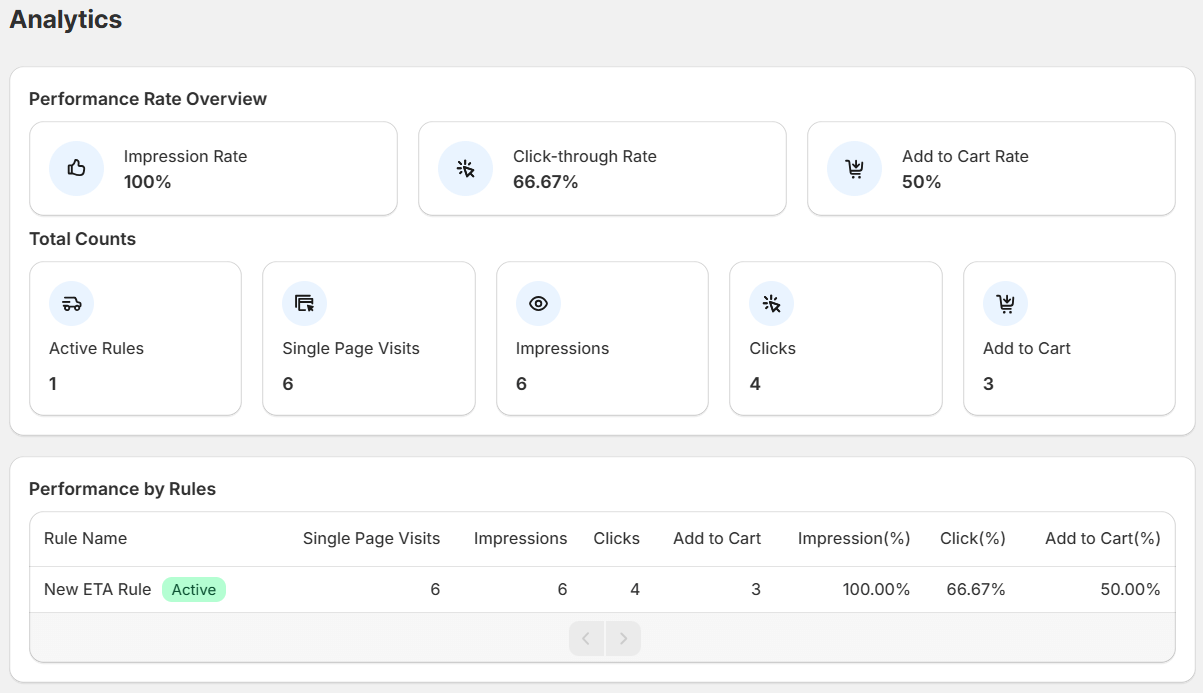Viewport: 1203px width, 693px height.
Task: Sort by the Impressions column header
Action: [x=520, y=538]
